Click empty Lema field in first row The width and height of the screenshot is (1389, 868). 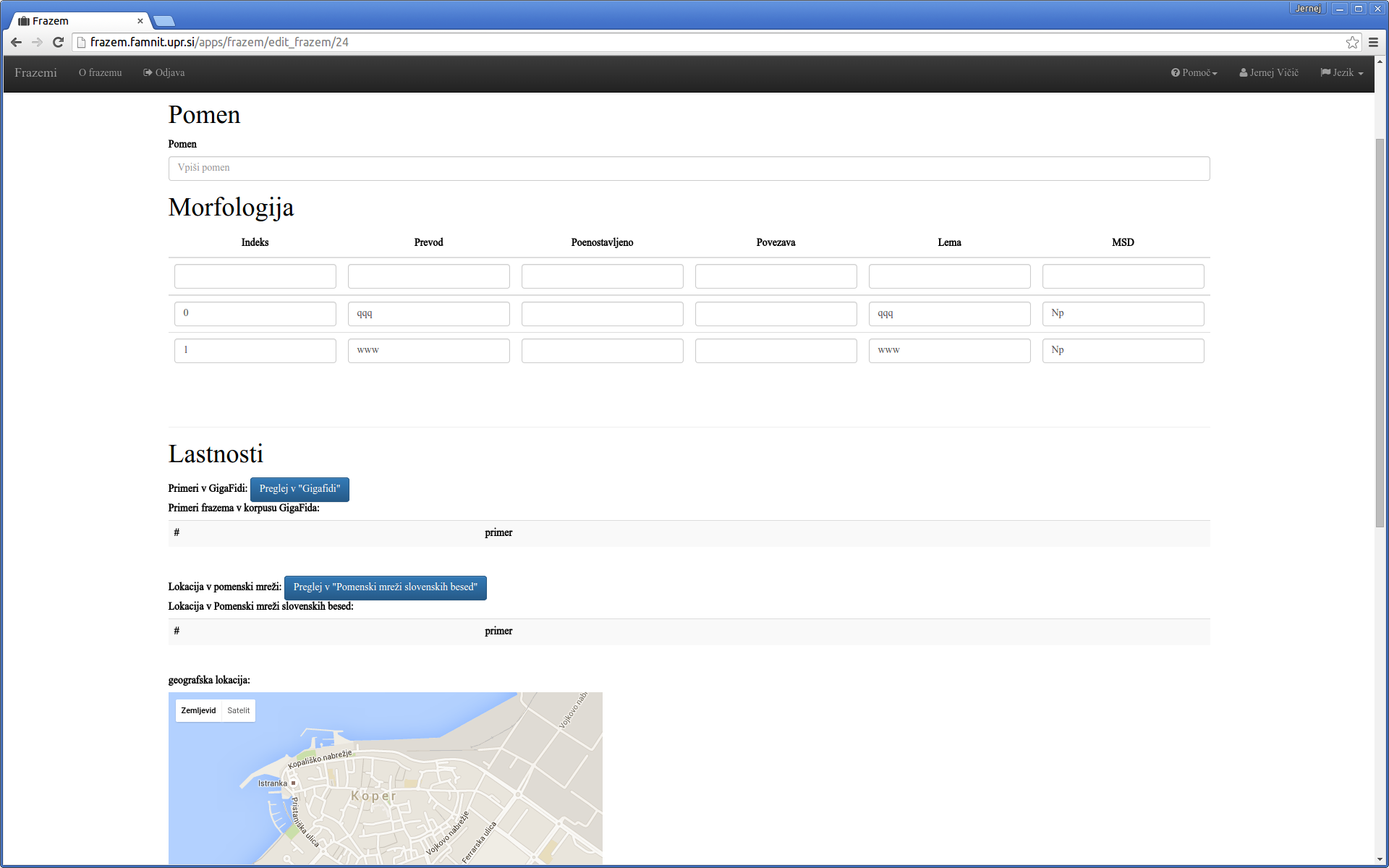[949, 276]
